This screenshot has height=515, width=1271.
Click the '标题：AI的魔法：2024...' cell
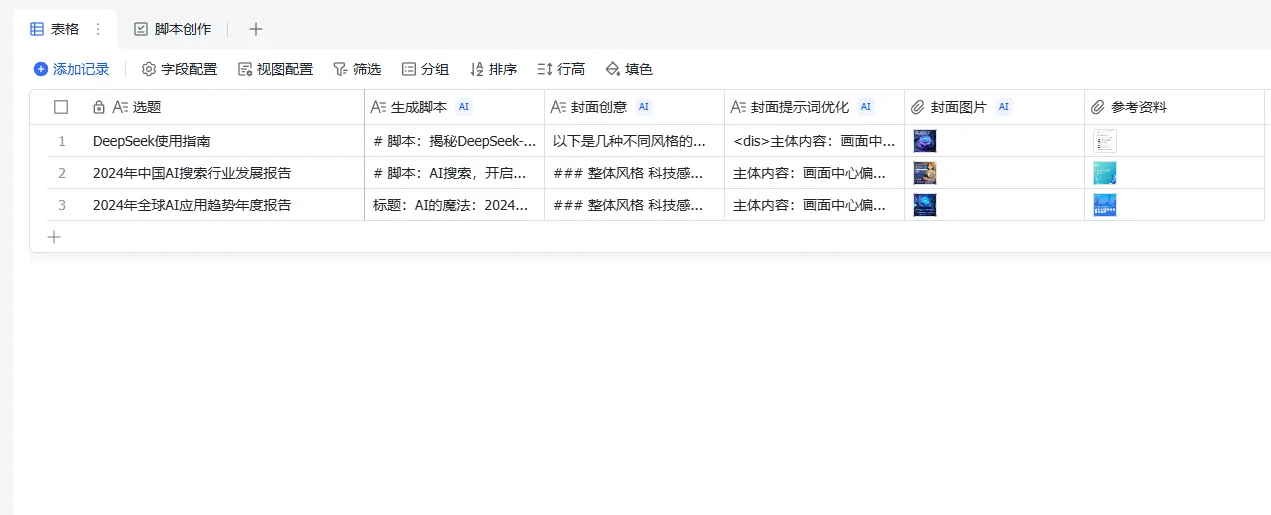455,205
